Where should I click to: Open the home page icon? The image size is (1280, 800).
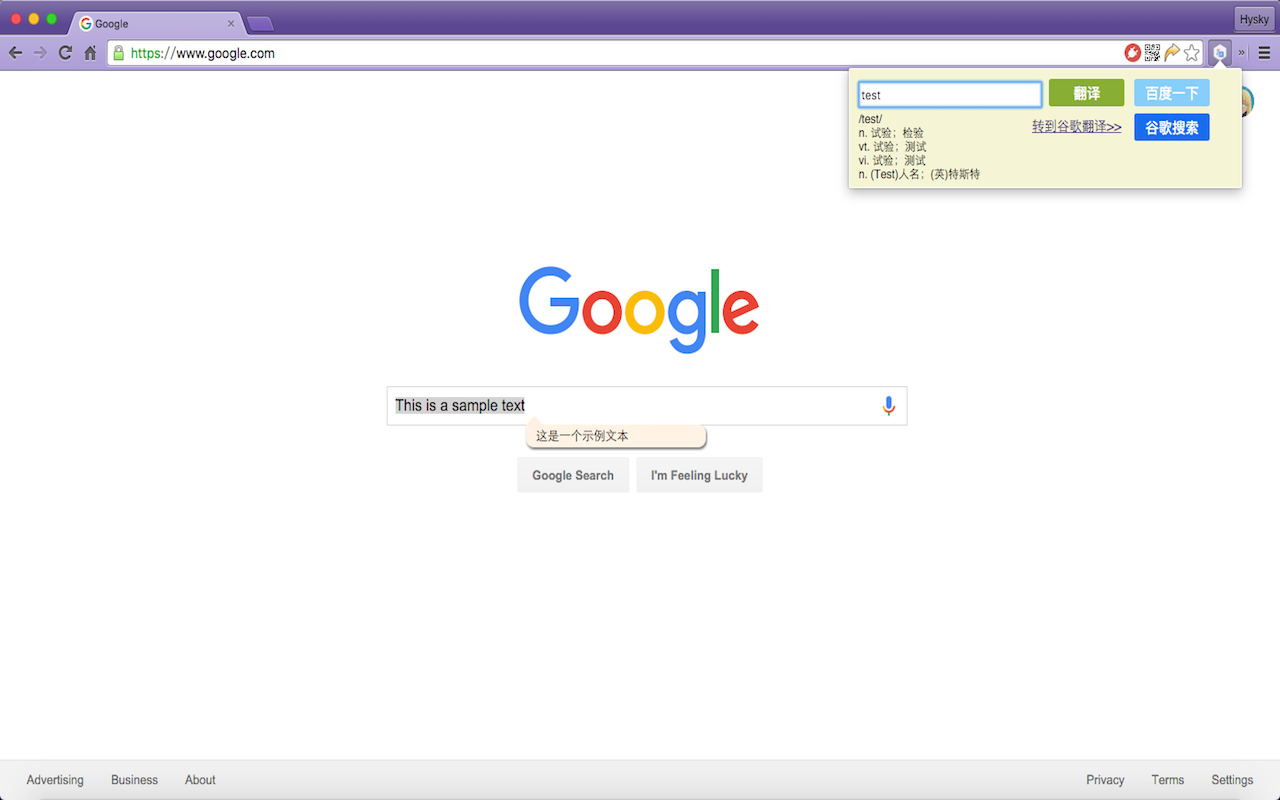point(90,53)
